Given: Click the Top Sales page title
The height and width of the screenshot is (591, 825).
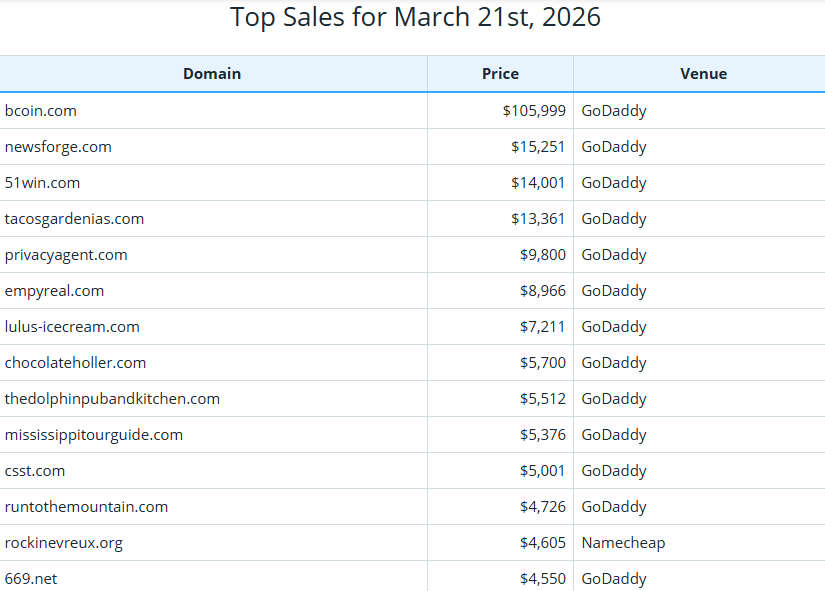Looking at the screenshot, I should click(412, 17).
